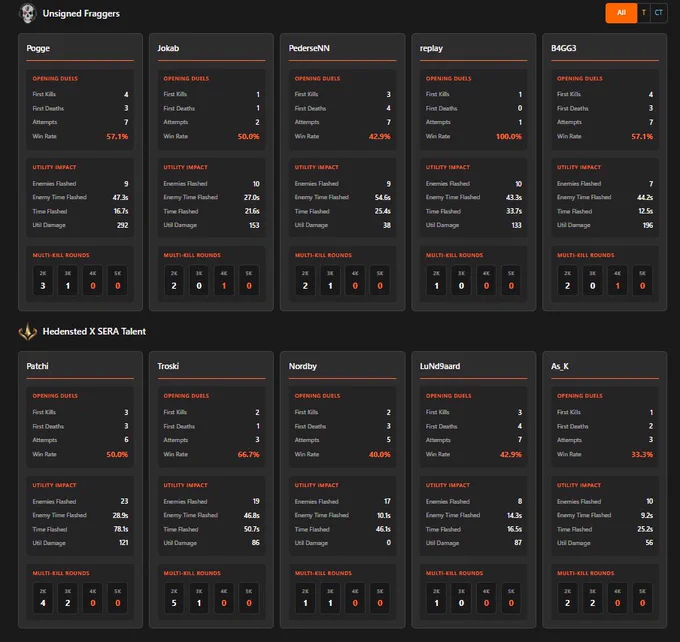Open the Unsigned Fraggers team name
Screen dimensions: 680x642
(81, 13)
